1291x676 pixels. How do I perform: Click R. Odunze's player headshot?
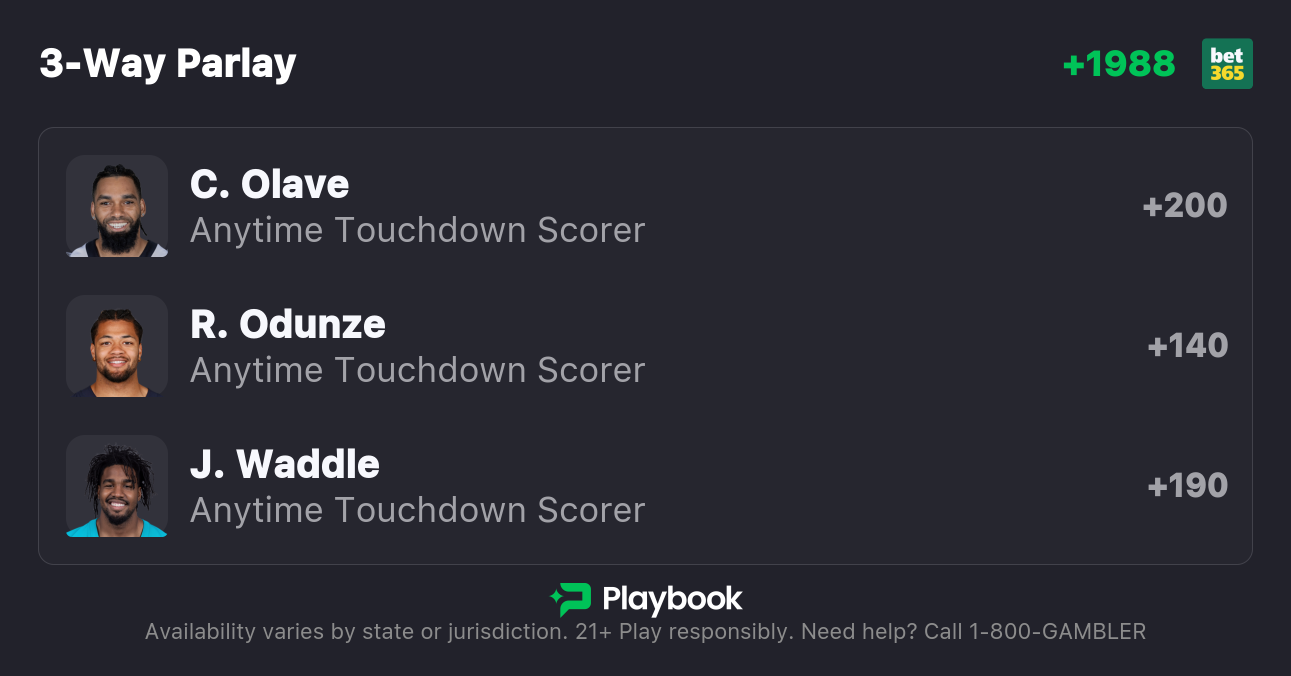(117, 346)
